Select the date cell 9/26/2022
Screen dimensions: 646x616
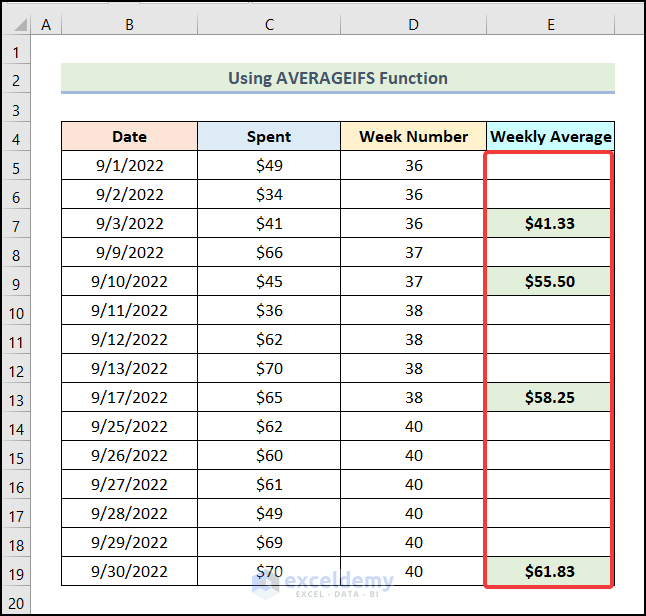tap(129, 455)
